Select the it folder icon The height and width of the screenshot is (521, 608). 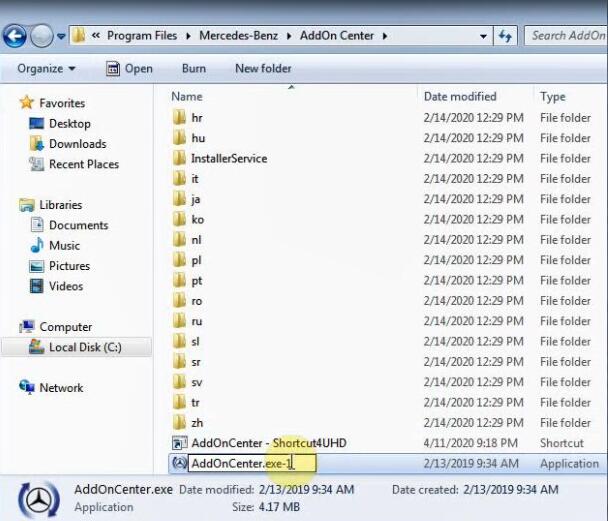pyautogui.click(x=179, y=179)
